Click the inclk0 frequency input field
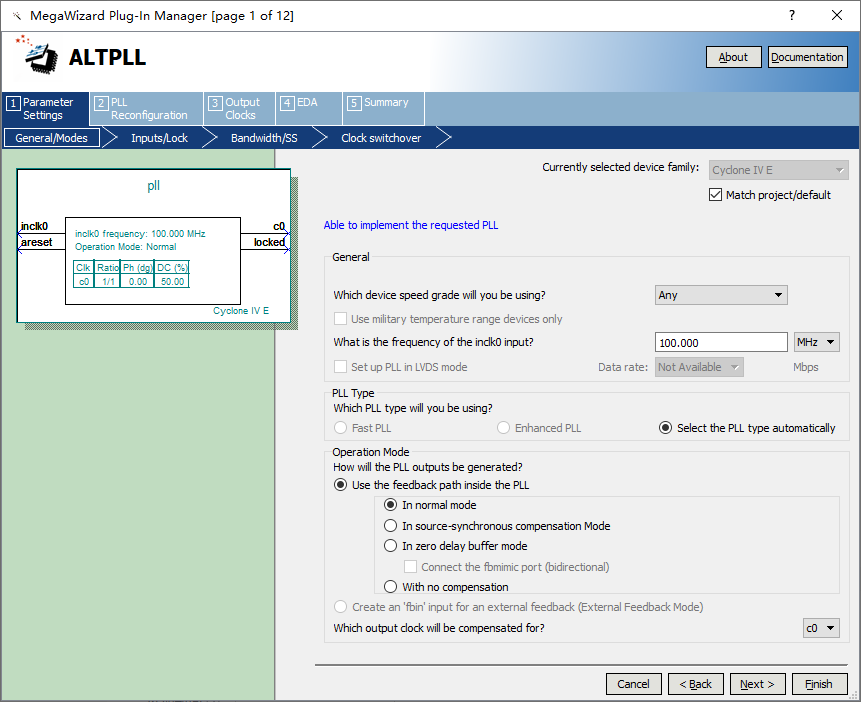Screen dimensions: 861x702 pyautogui.click(x=721, y=342)
